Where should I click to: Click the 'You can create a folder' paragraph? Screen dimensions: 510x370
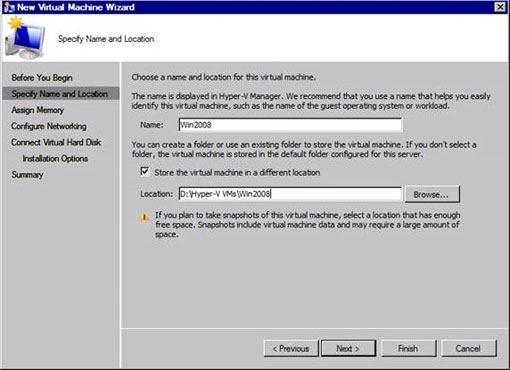click(304, 149)
